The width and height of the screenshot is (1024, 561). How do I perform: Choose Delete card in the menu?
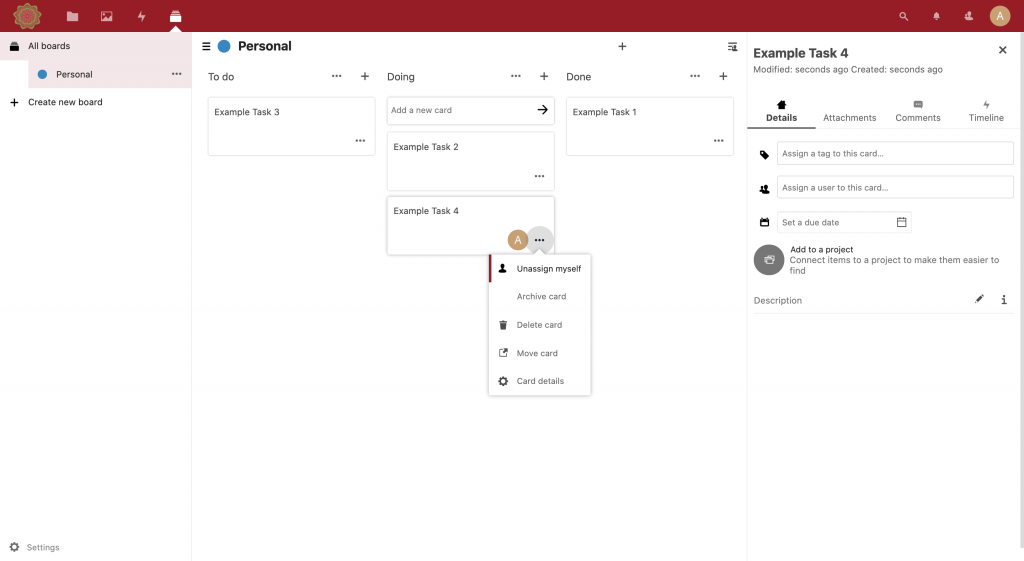[x=539, y=325]
